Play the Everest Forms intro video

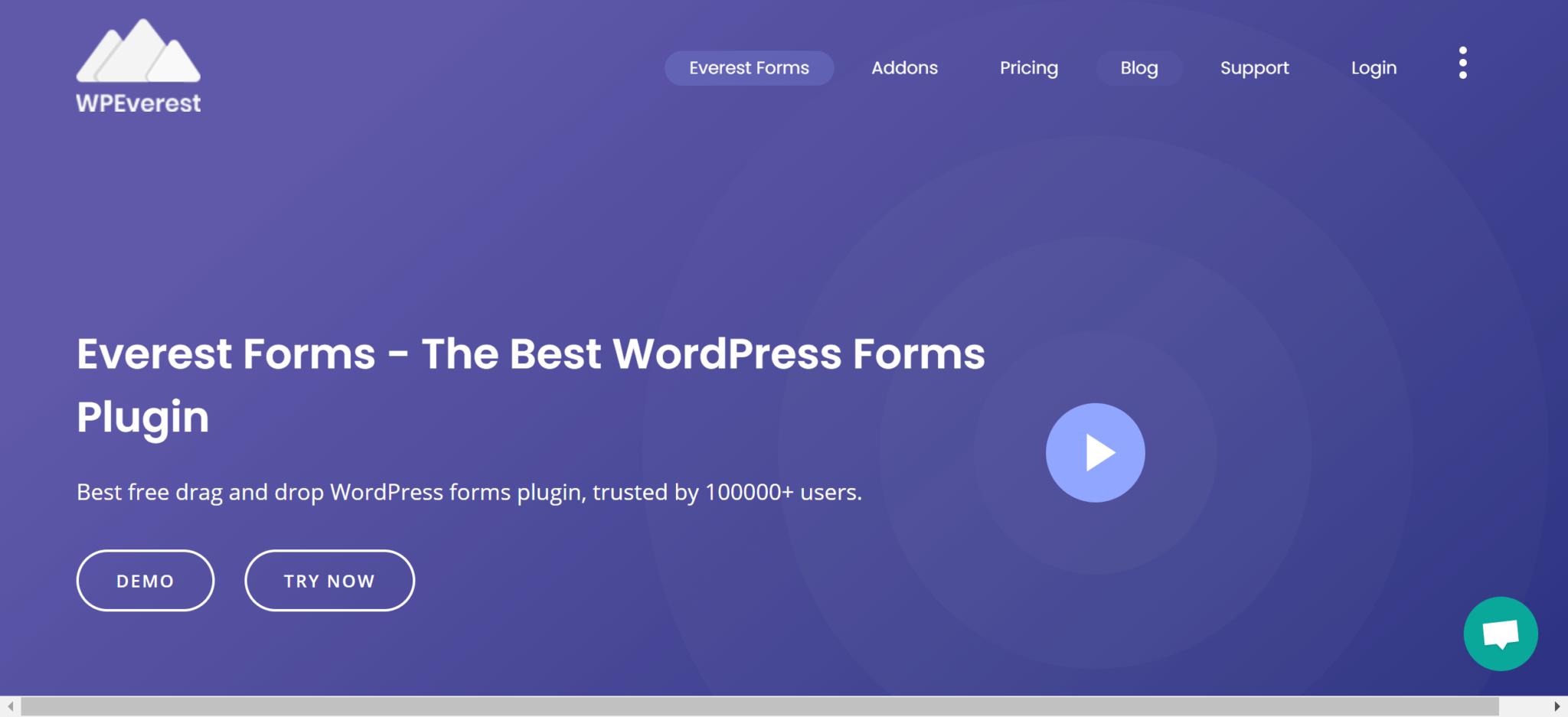click(x=1095, y=452)
